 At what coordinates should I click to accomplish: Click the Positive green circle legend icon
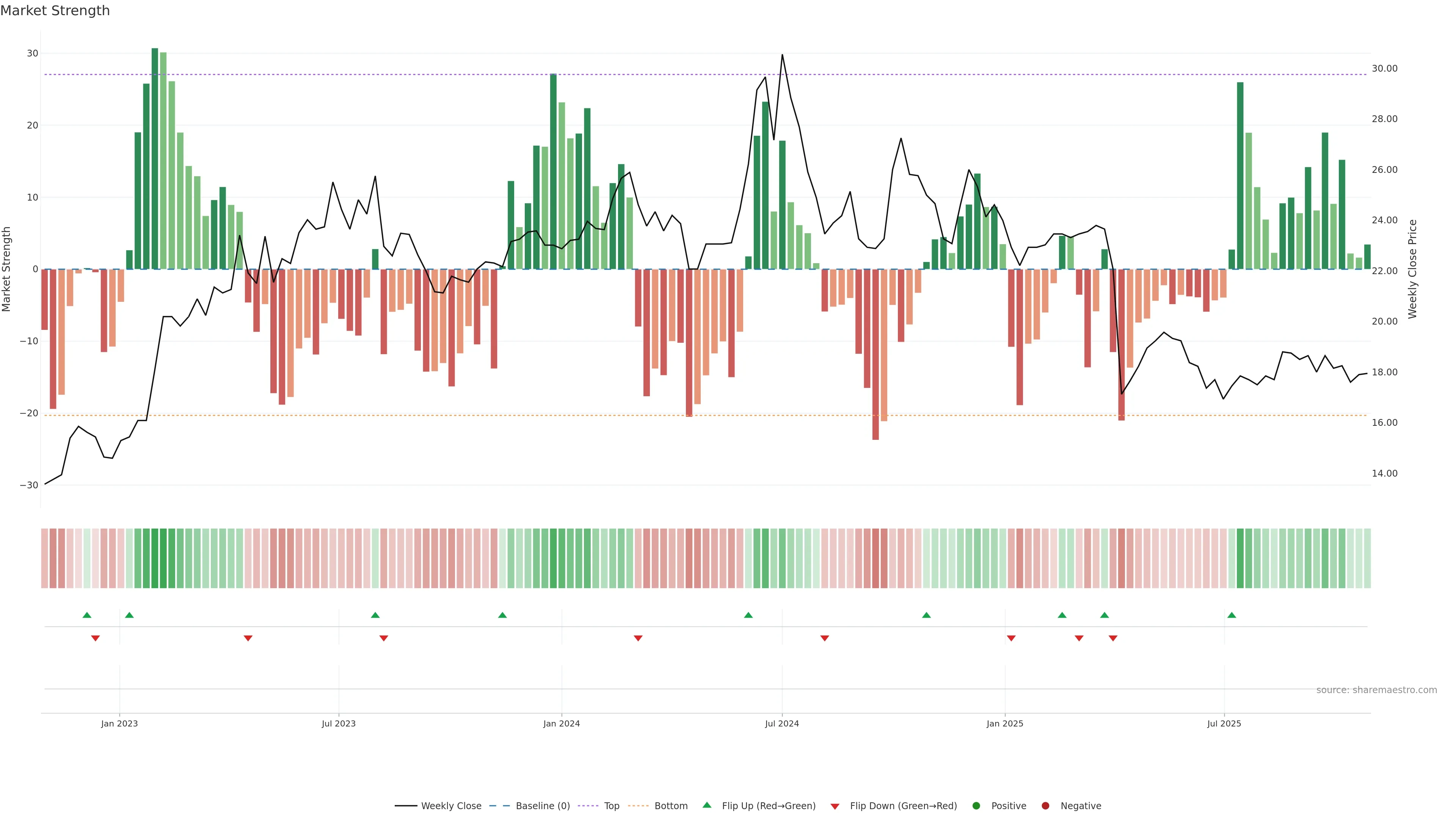point(976,805)
